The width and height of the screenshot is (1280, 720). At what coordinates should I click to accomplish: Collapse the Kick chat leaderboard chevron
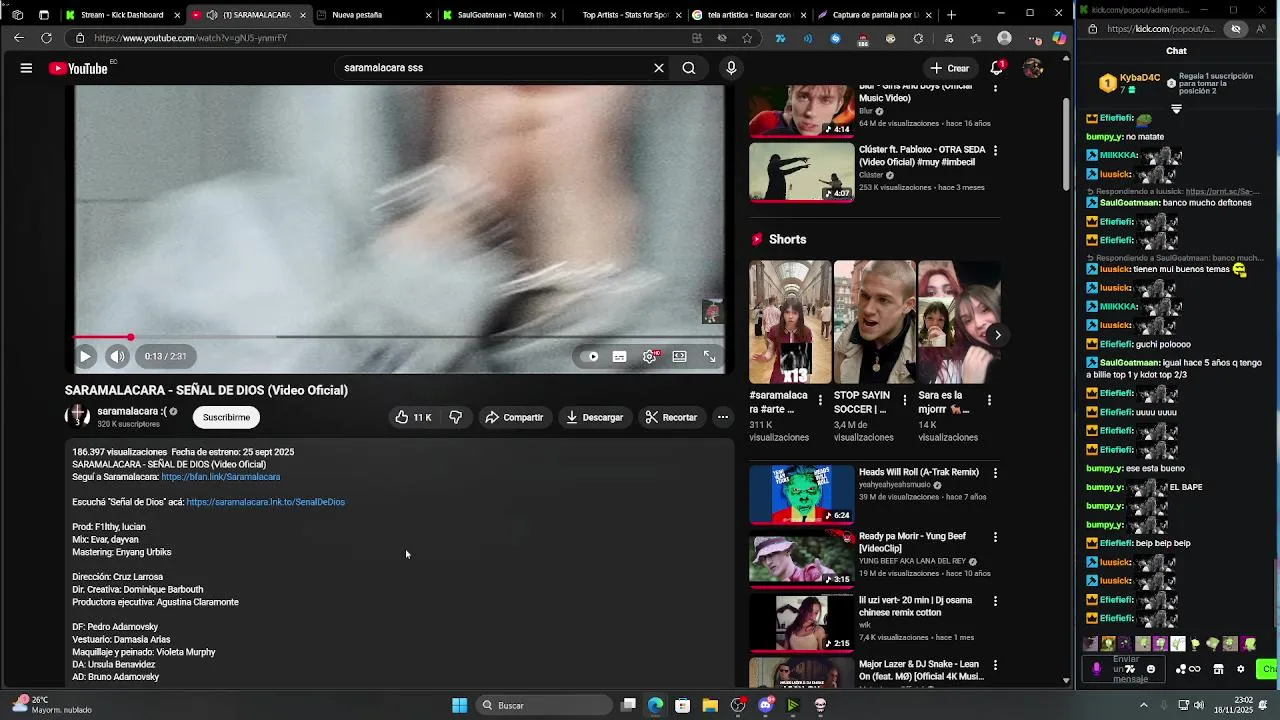pyautogui.click(x=1176, y=109)
